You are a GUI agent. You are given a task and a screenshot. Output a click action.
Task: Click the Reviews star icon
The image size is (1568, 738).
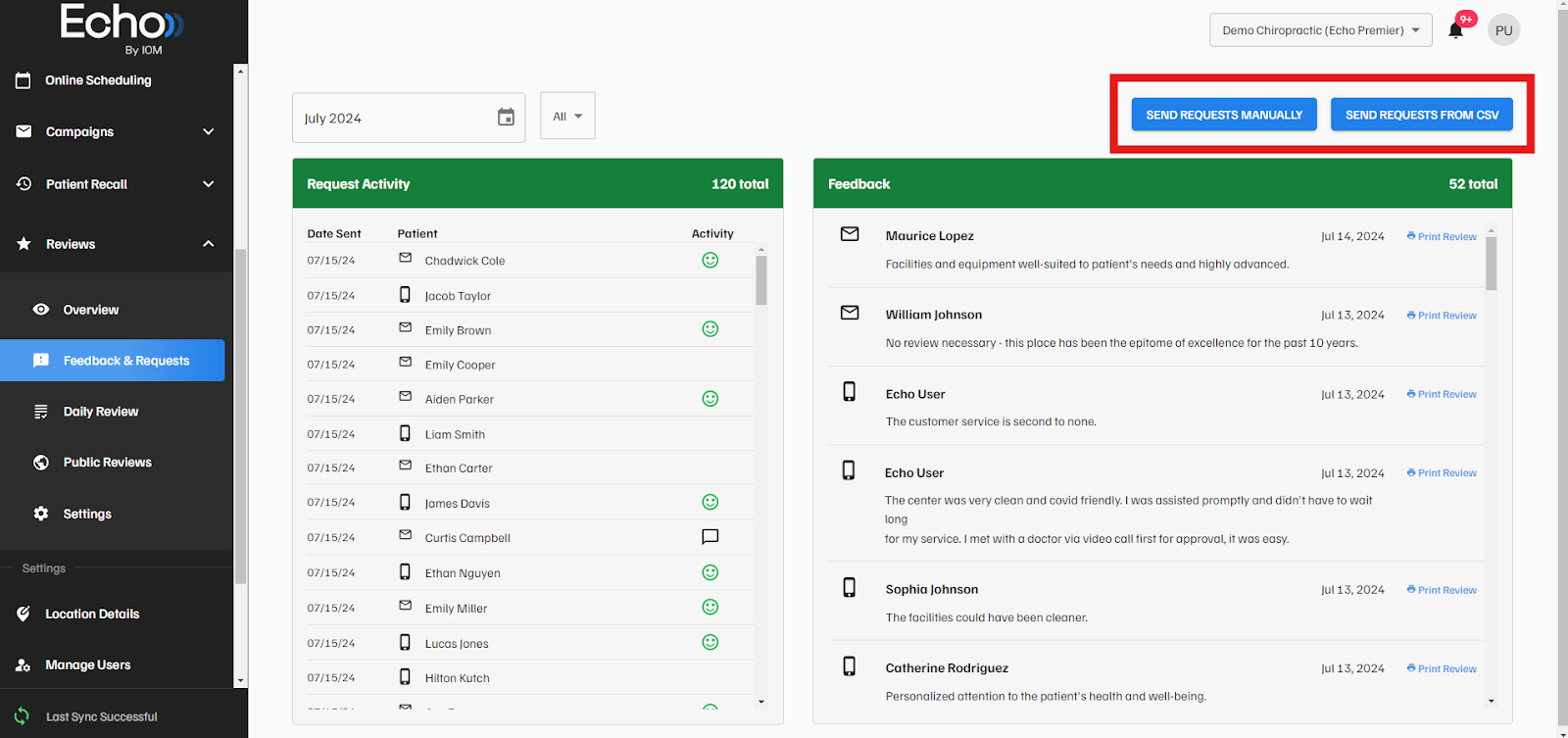(x=24, y=244)
